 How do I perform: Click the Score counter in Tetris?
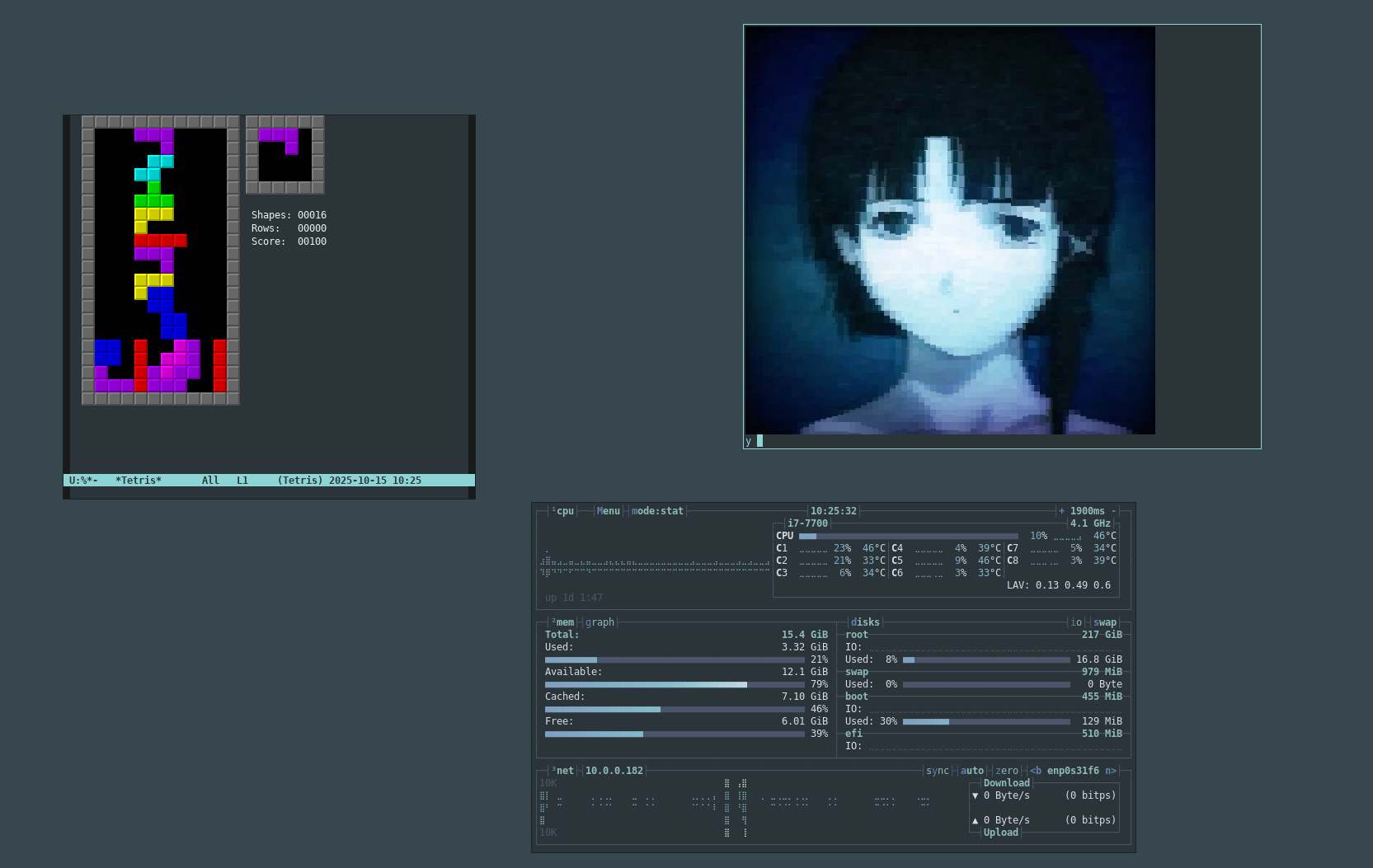pyautogui.click(x=289, y=242)
